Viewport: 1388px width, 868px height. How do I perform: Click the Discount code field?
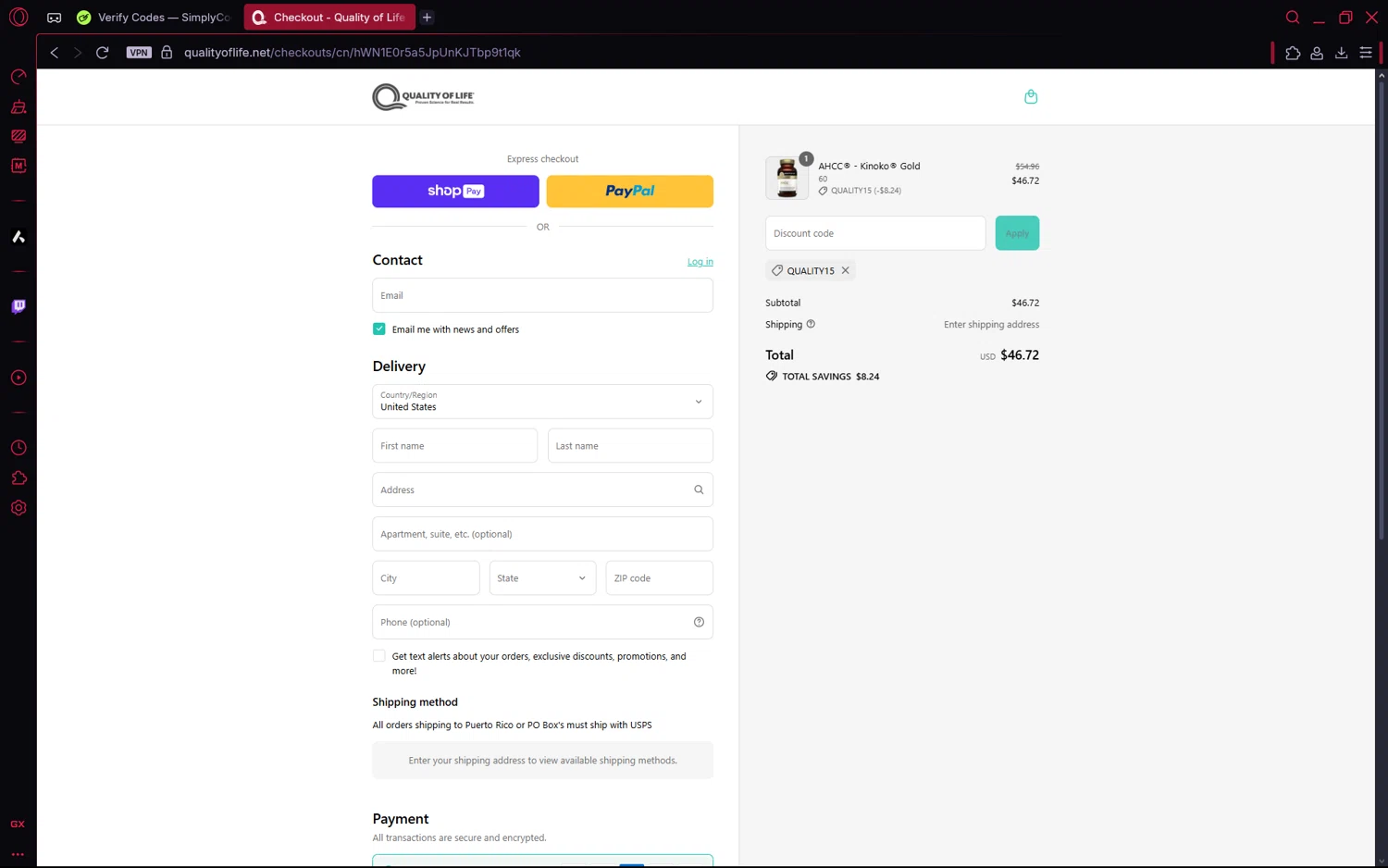click(x=875, y=233)
